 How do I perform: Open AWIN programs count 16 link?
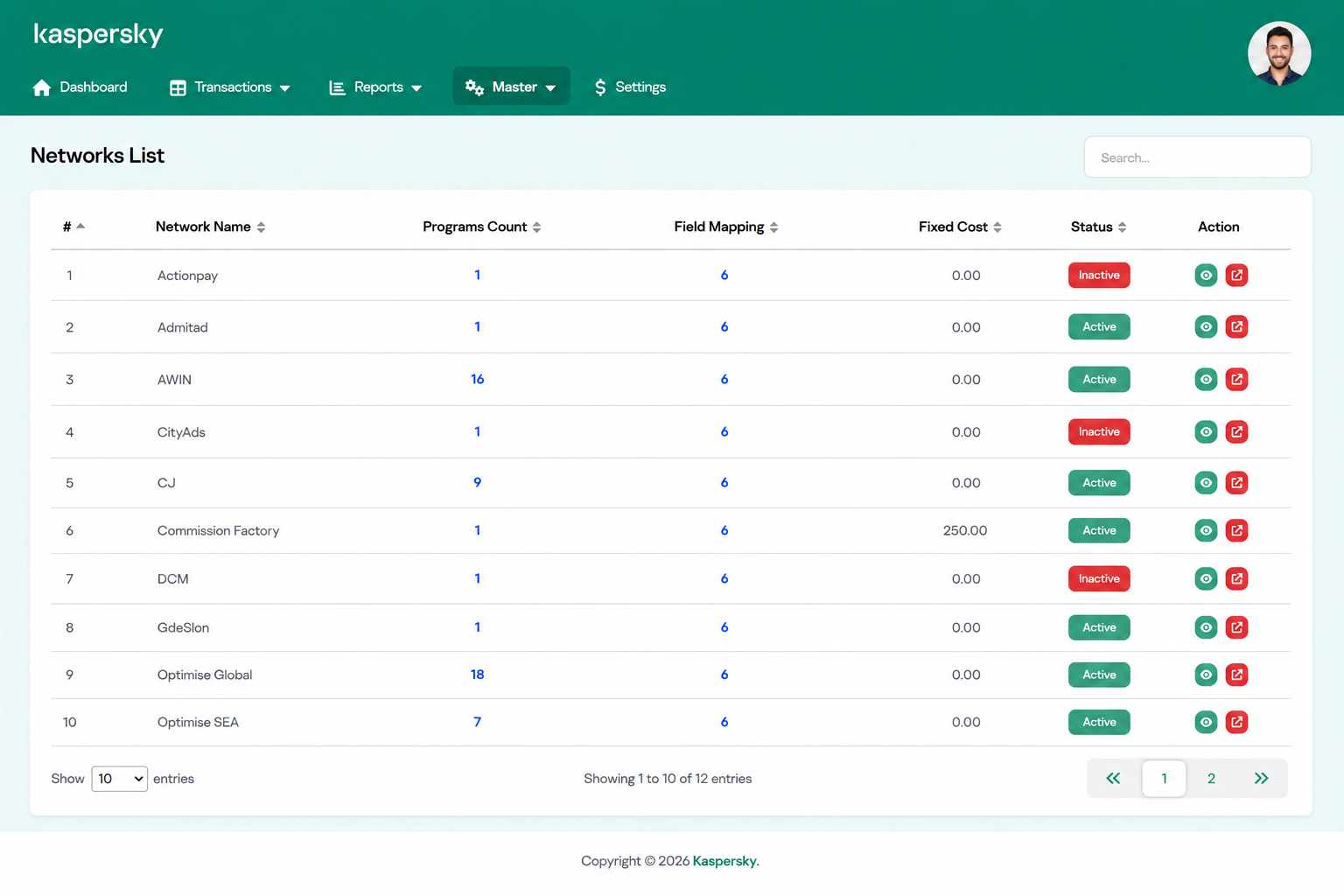click(x=477, y=379)
